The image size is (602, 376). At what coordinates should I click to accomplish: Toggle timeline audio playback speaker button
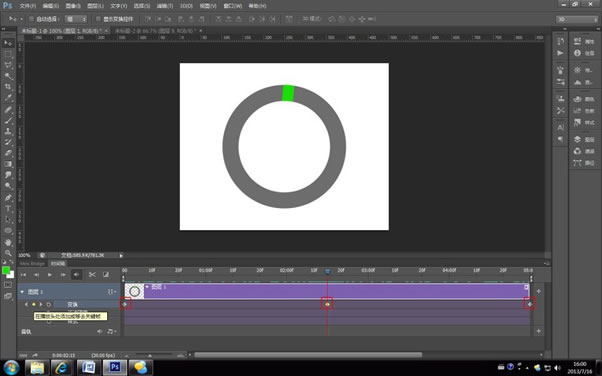(x=76, y=274)
